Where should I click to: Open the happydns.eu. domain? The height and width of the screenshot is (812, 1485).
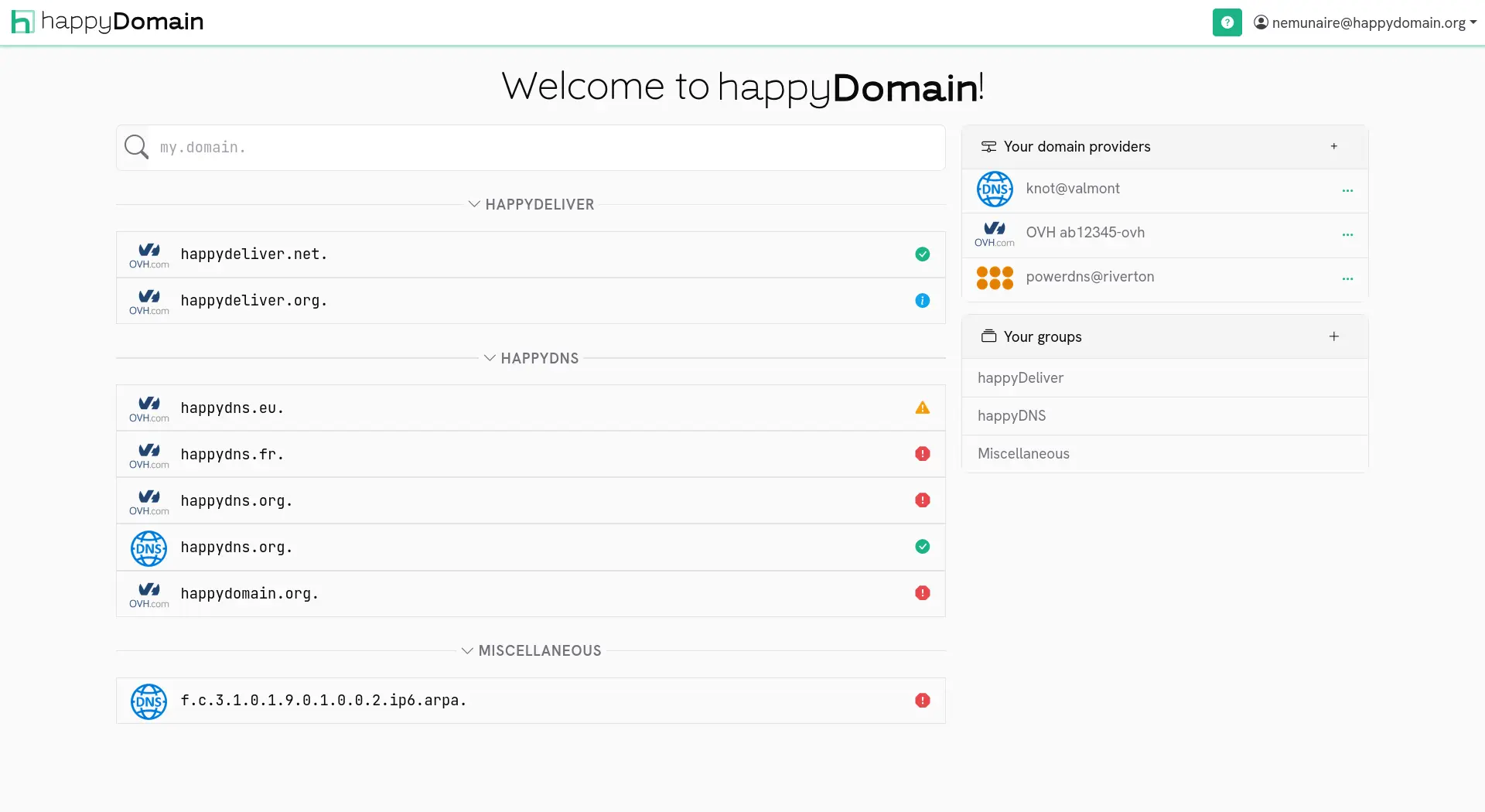(x=531, y=408)
